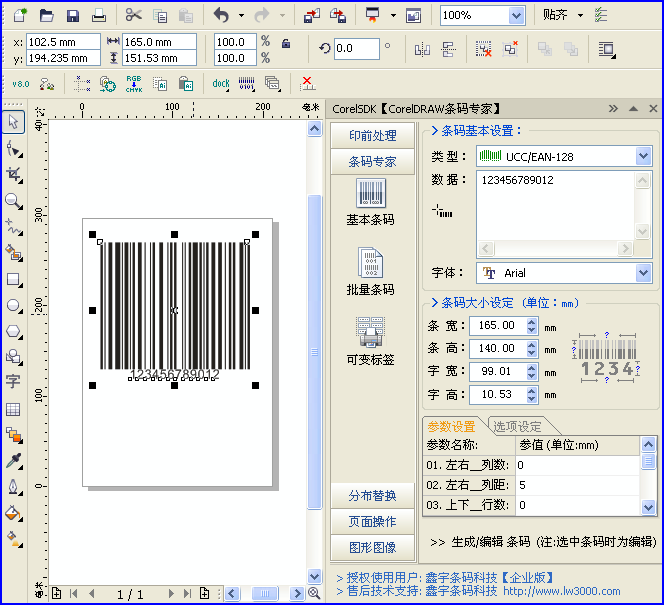
Task: Select the Ellipse tool
Action: 14,306
